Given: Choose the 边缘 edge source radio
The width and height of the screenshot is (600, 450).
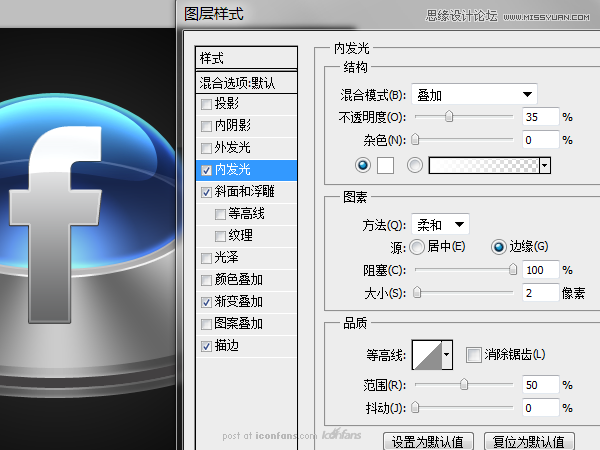Looking at the screenshot, I should point(499,247).
